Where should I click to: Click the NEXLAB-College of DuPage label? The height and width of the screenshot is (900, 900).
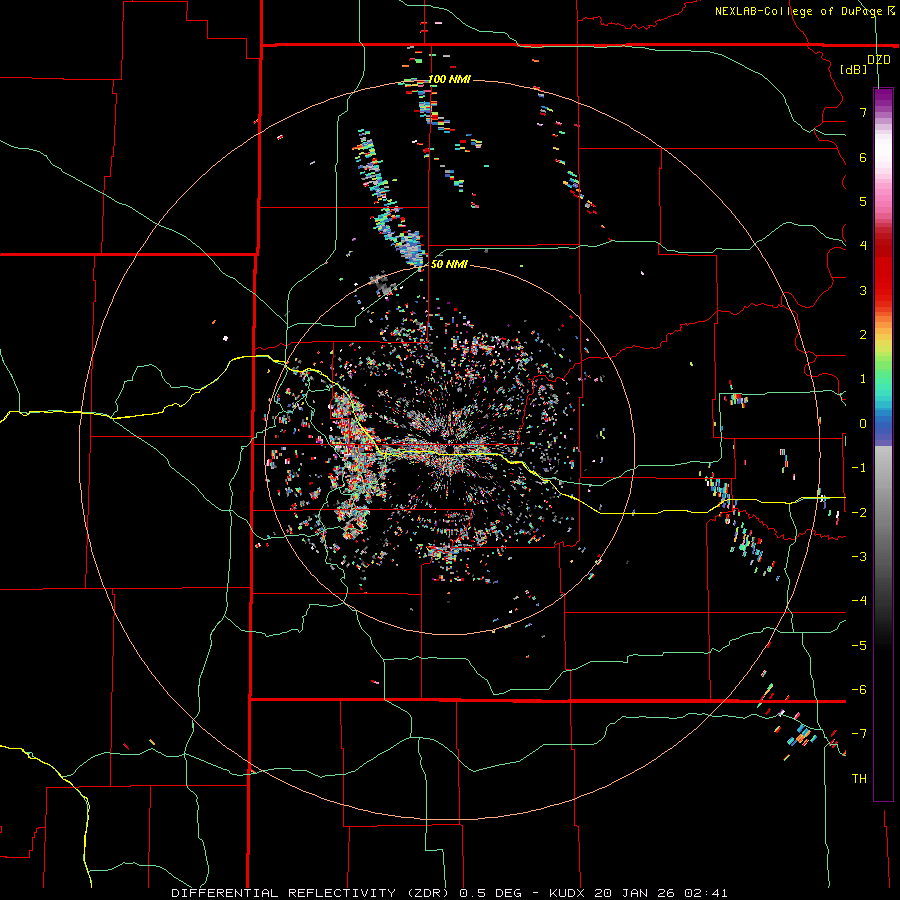pos(805,11)
